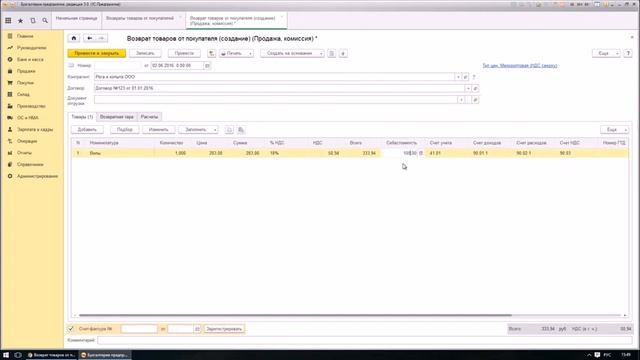
Task: Open the Документ отгрузки open-record icon
Action: [x=476, y=100]
